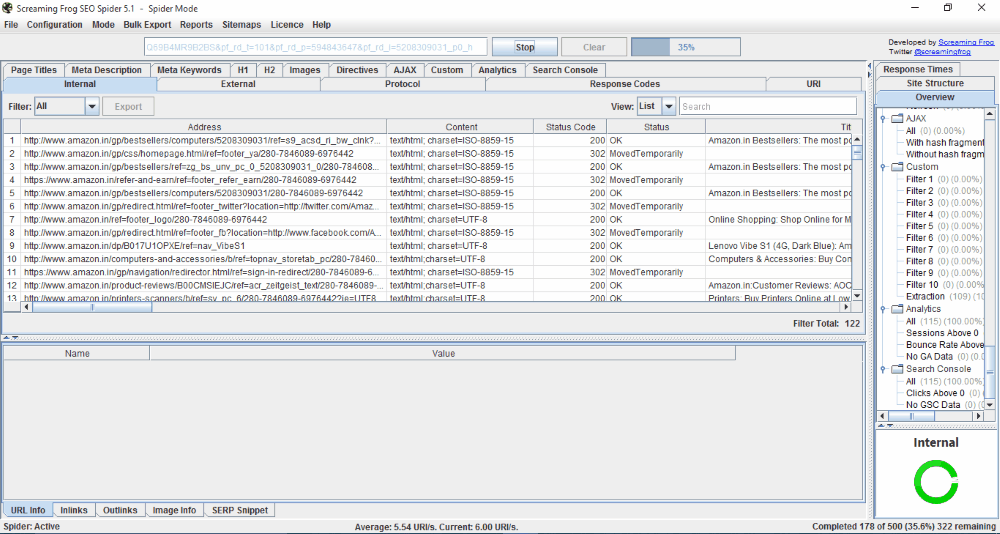Open the @screamingfrog Twitter link
1000x534 pixels.
point(942,51)
